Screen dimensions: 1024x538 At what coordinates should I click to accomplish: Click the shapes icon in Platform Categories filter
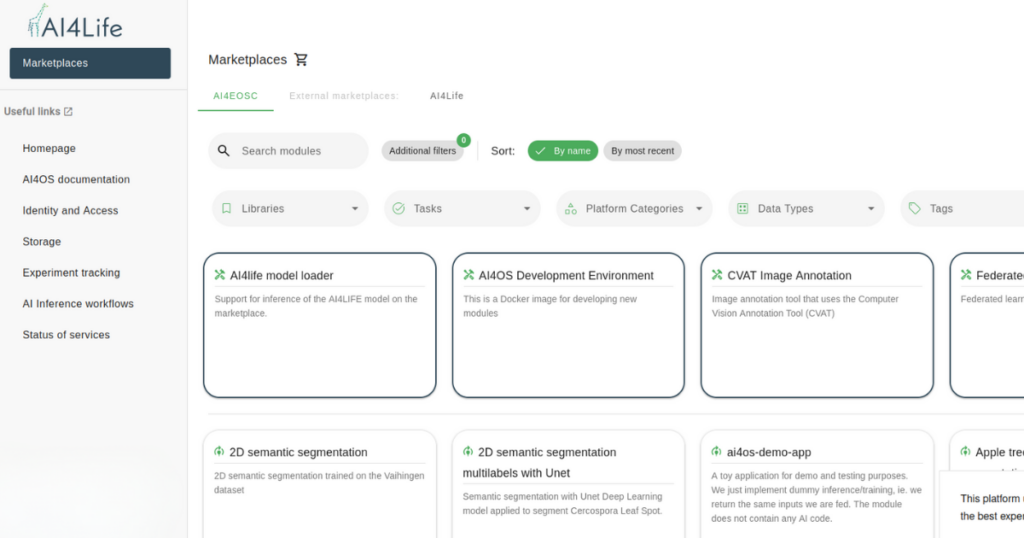571,209
